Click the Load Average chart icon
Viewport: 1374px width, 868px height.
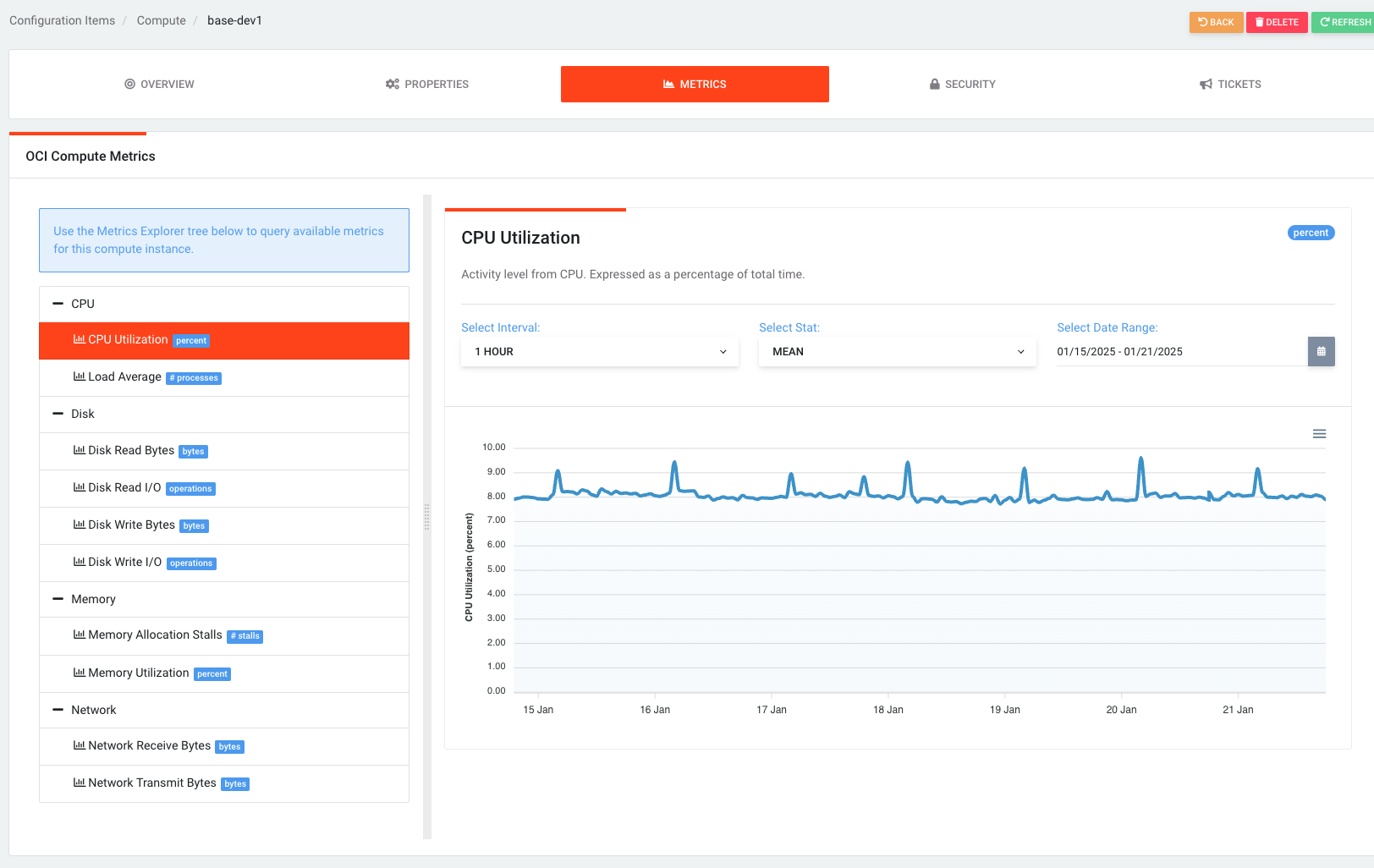coord(79,376)
